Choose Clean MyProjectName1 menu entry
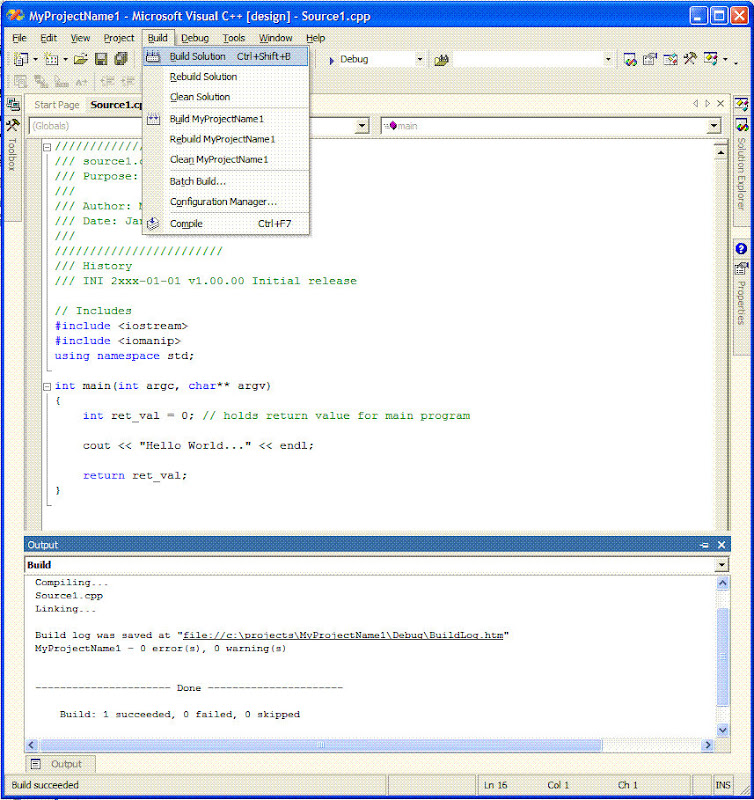This screenshot has height=800, width=754. click(x=226, y=160)
